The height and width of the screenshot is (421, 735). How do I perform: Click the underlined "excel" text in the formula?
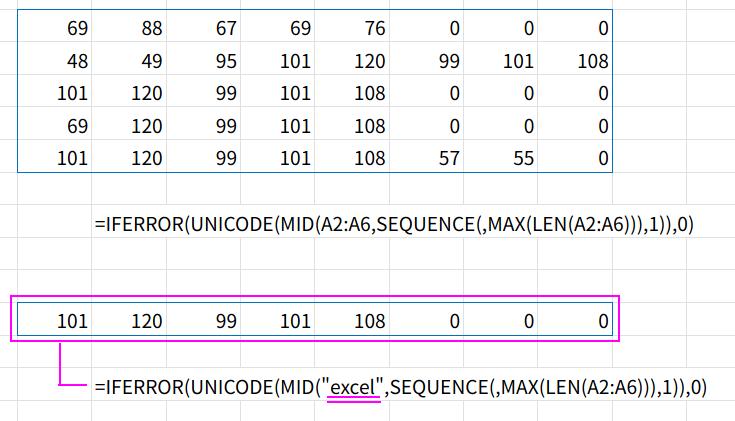(355, 387)
